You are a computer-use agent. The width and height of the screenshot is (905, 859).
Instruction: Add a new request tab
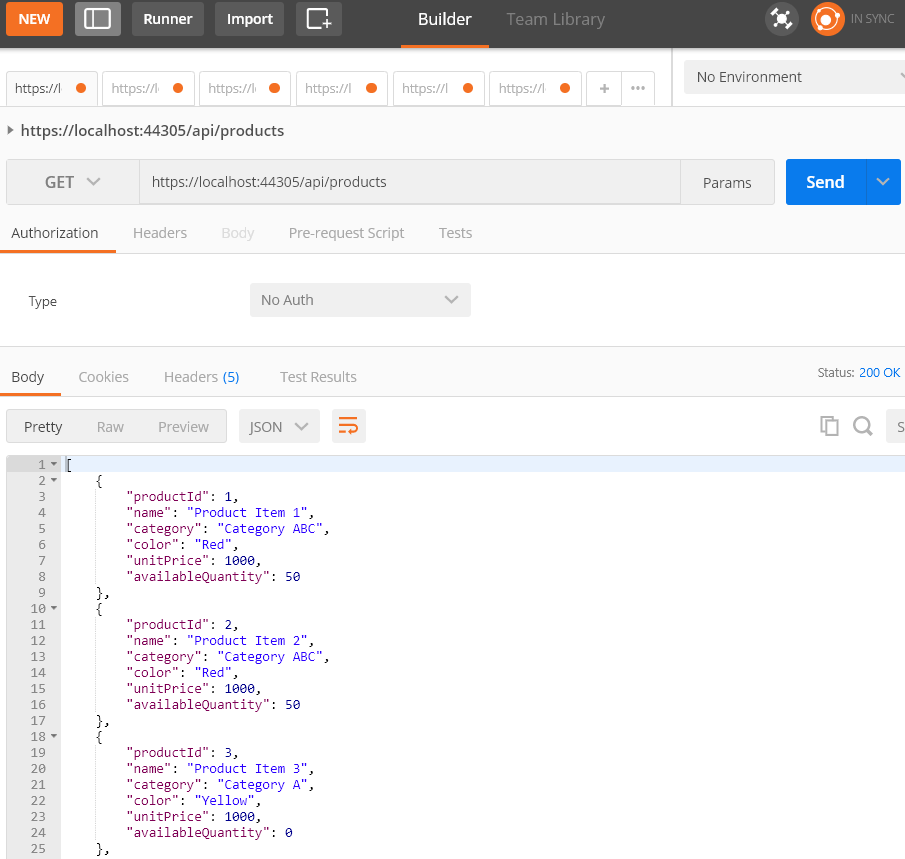click(604, 88)
